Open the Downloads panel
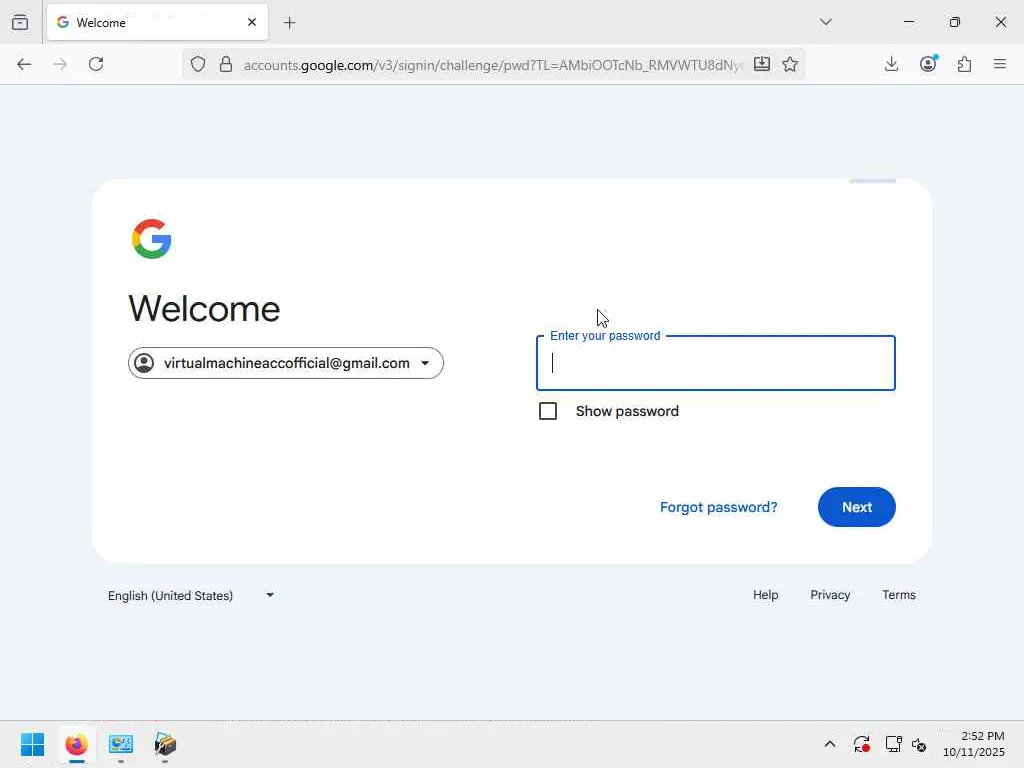The height and width of the screenshot is (768, 1024). pyautogui.click(x=891, y=64)
